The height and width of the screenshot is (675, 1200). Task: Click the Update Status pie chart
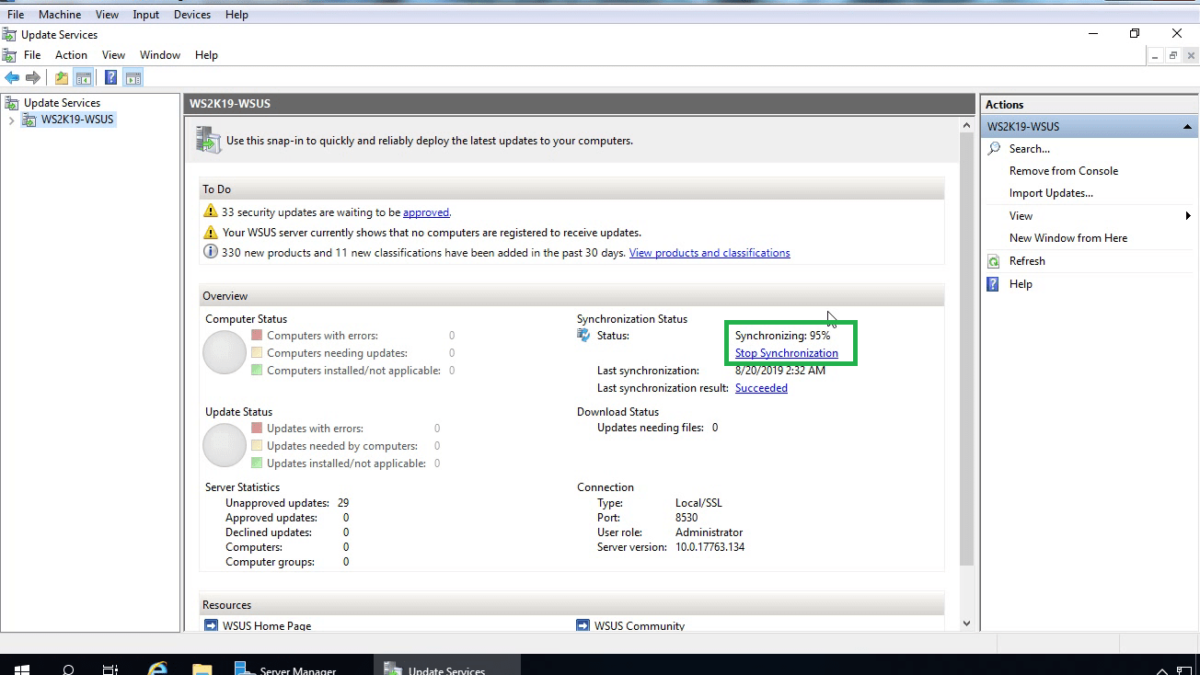224,445
